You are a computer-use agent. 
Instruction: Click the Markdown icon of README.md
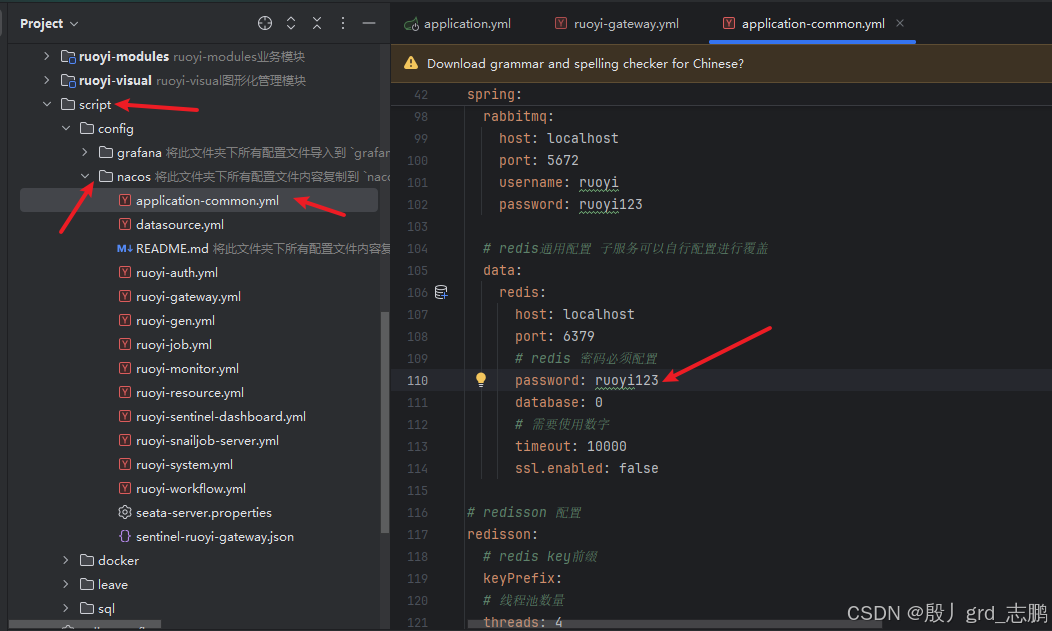[125, 248]
